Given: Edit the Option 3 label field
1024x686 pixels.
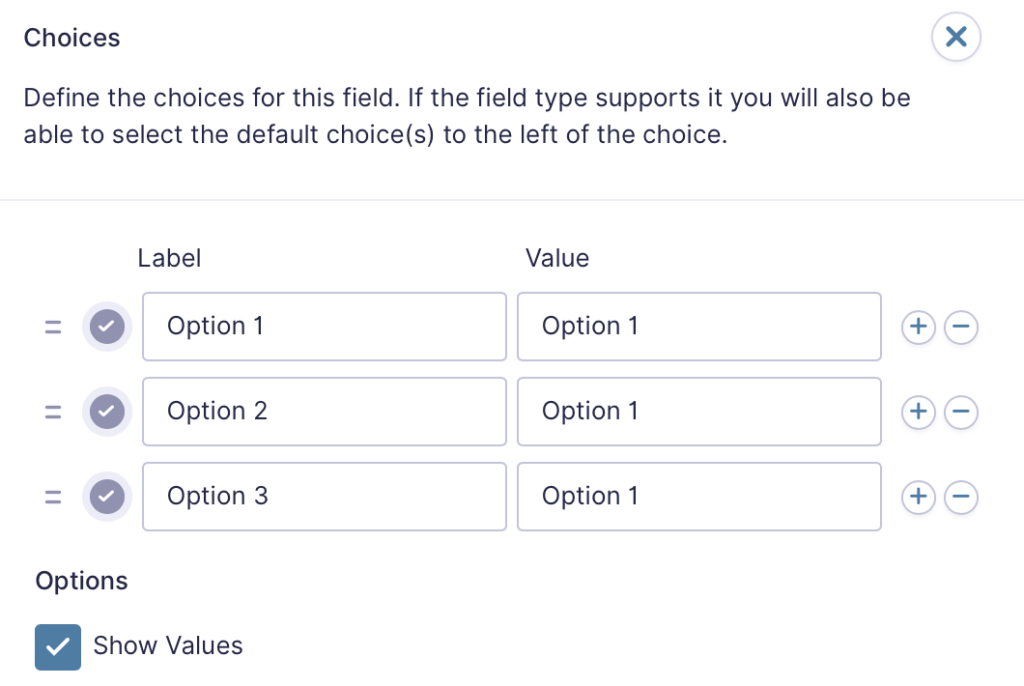Looking at the screenshot, I should point(325,497).
